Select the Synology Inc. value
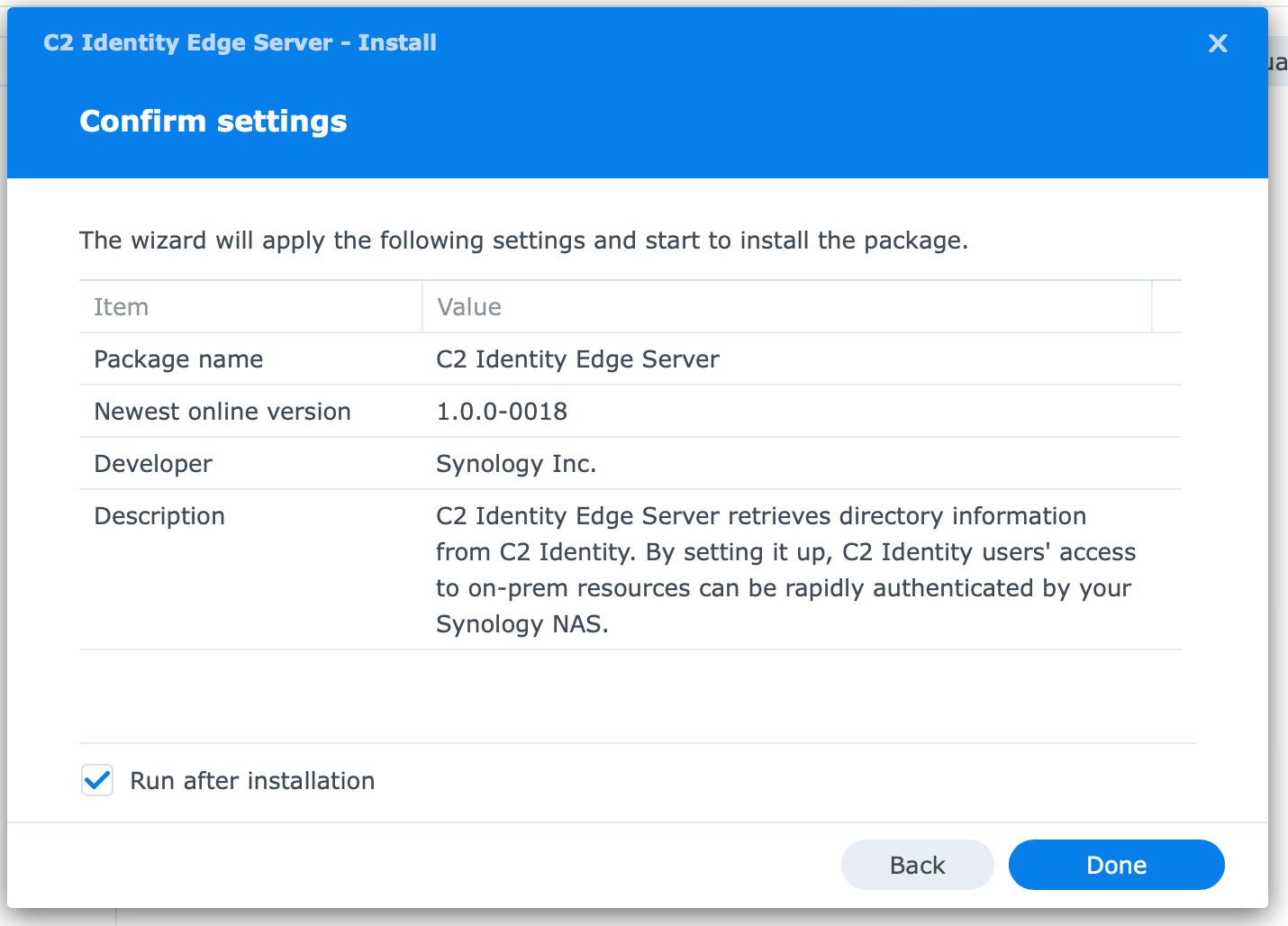Screen dimensions: 1288x926 click(x=516, y=464)
